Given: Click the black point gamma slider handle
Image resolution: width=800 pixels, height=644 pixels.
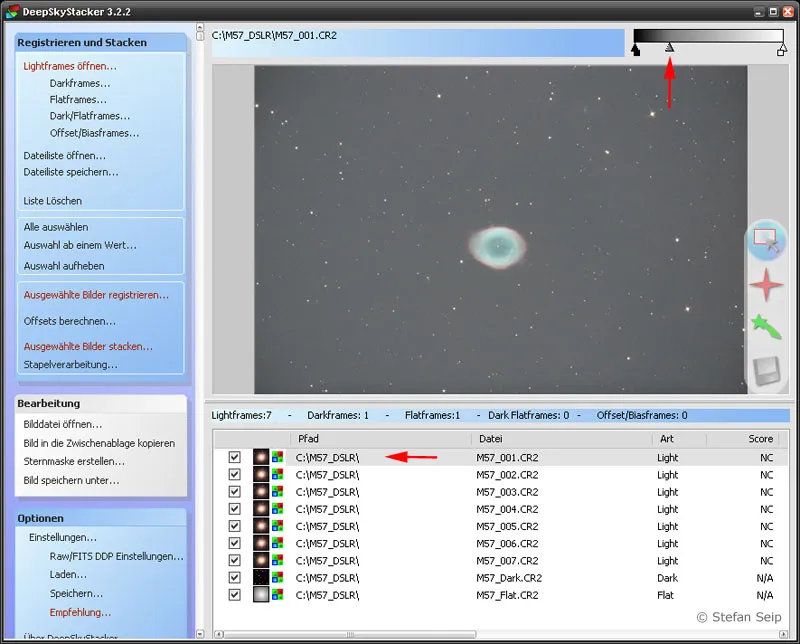Looking at the screenshot, I should point(636,49).
